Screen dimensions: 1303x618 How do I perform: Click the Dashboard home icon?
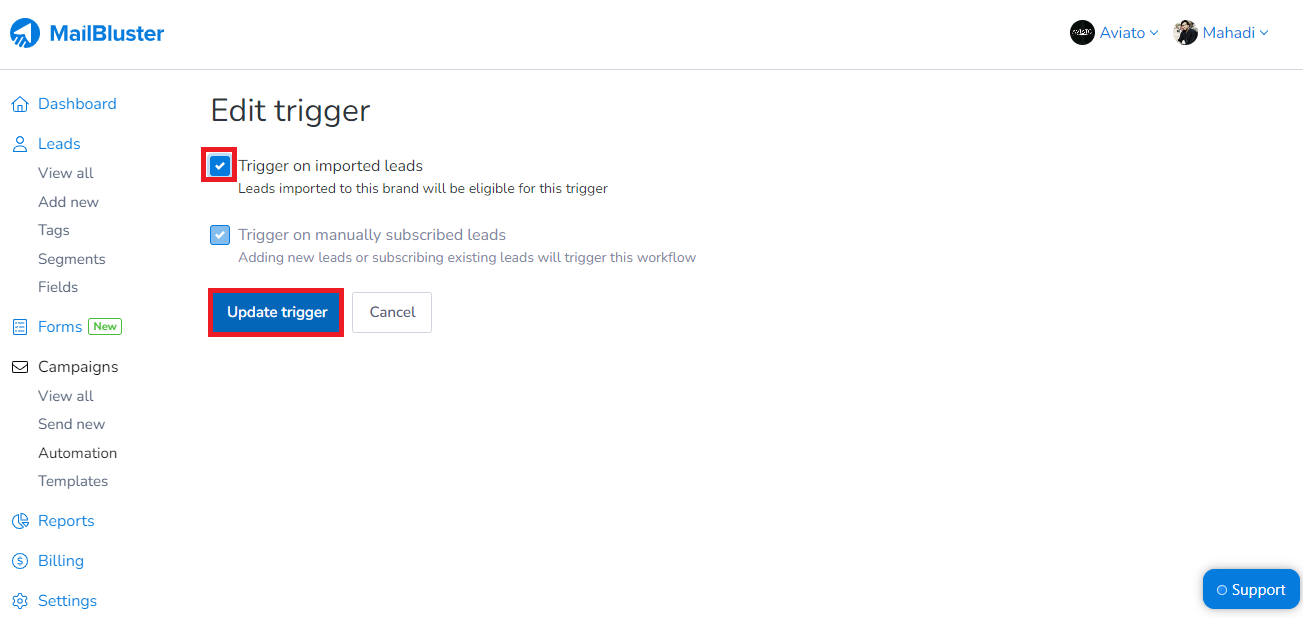pyautogui.click(x=20, y=103)
